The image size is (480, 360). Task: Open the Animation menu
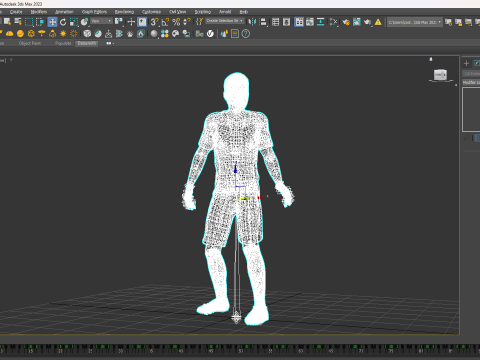(64, 12)
